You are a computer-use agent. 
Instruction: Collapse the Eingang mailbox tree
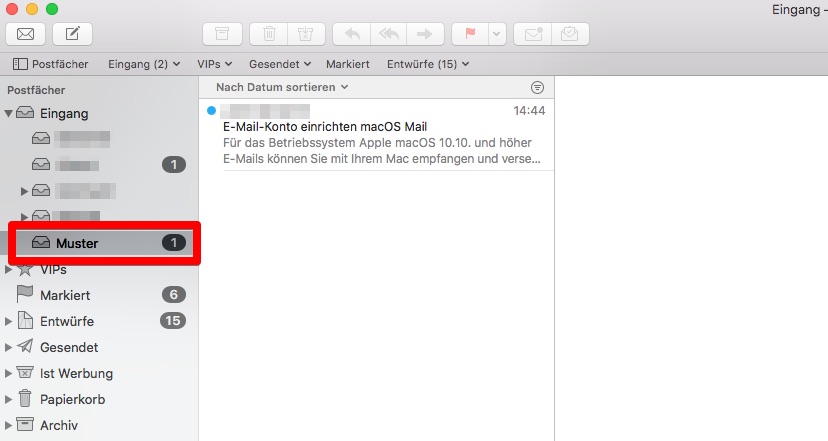point(9,113)
